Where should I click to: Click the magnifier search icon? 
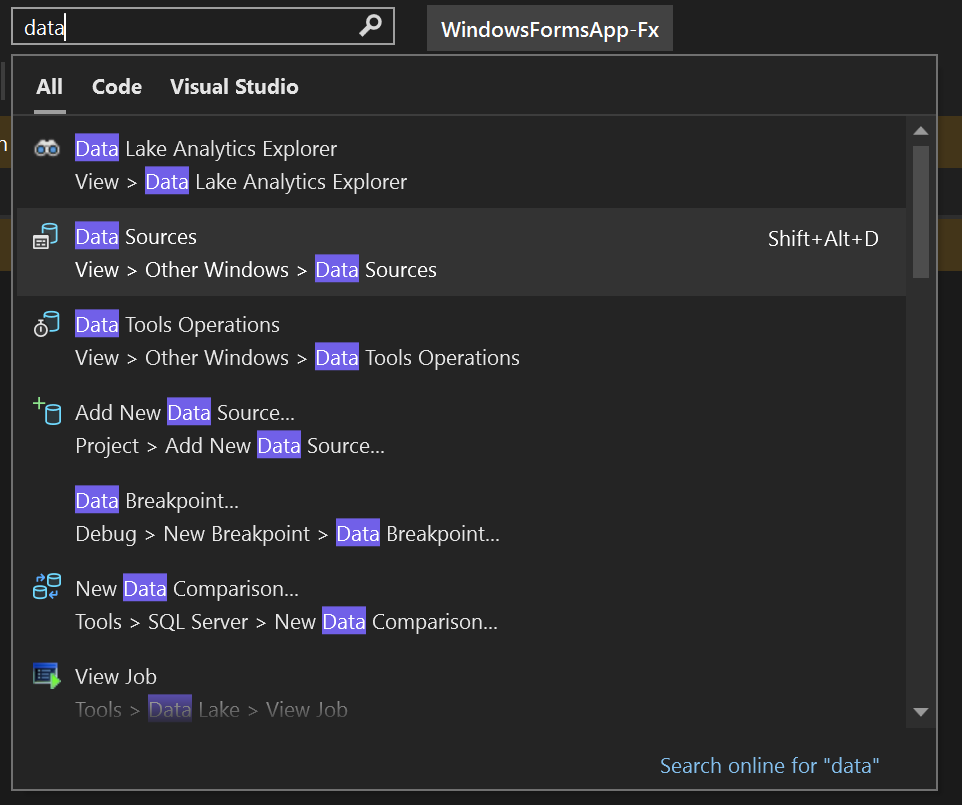pyautogui.click(x=370, y=27)
